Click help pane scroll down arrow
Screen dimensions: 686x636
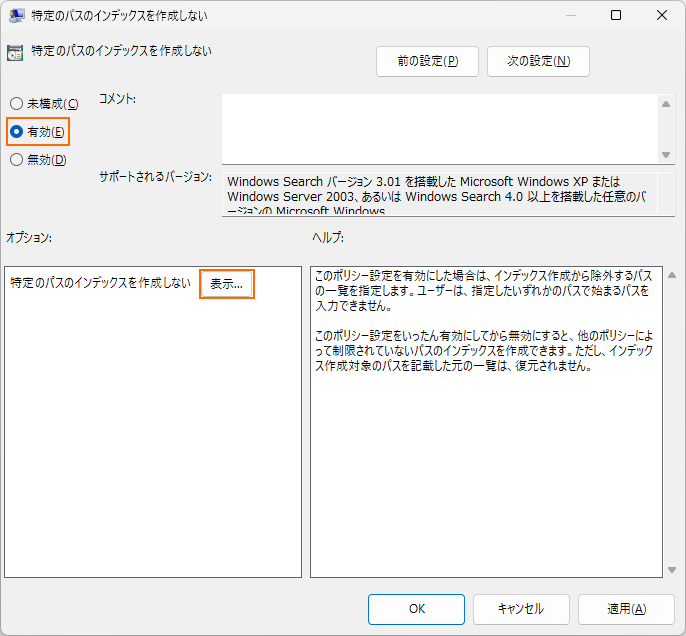pyautogui.click(x=672, y=570)
